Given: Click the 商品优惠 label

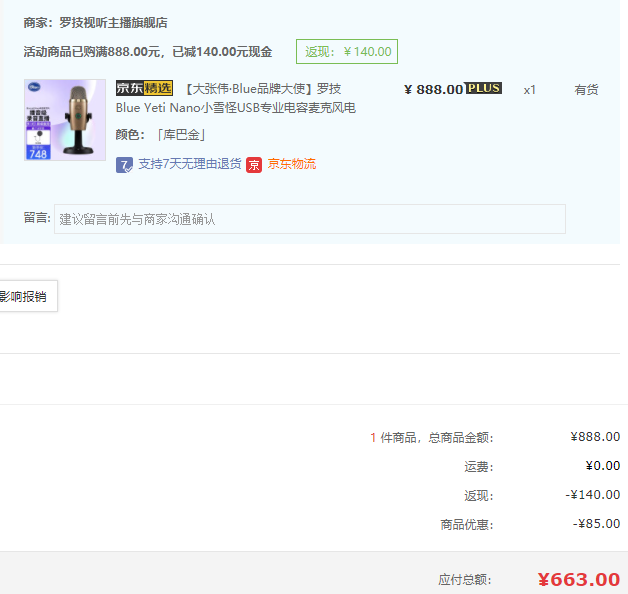Looking at the screenshot, I should [467, 524].
